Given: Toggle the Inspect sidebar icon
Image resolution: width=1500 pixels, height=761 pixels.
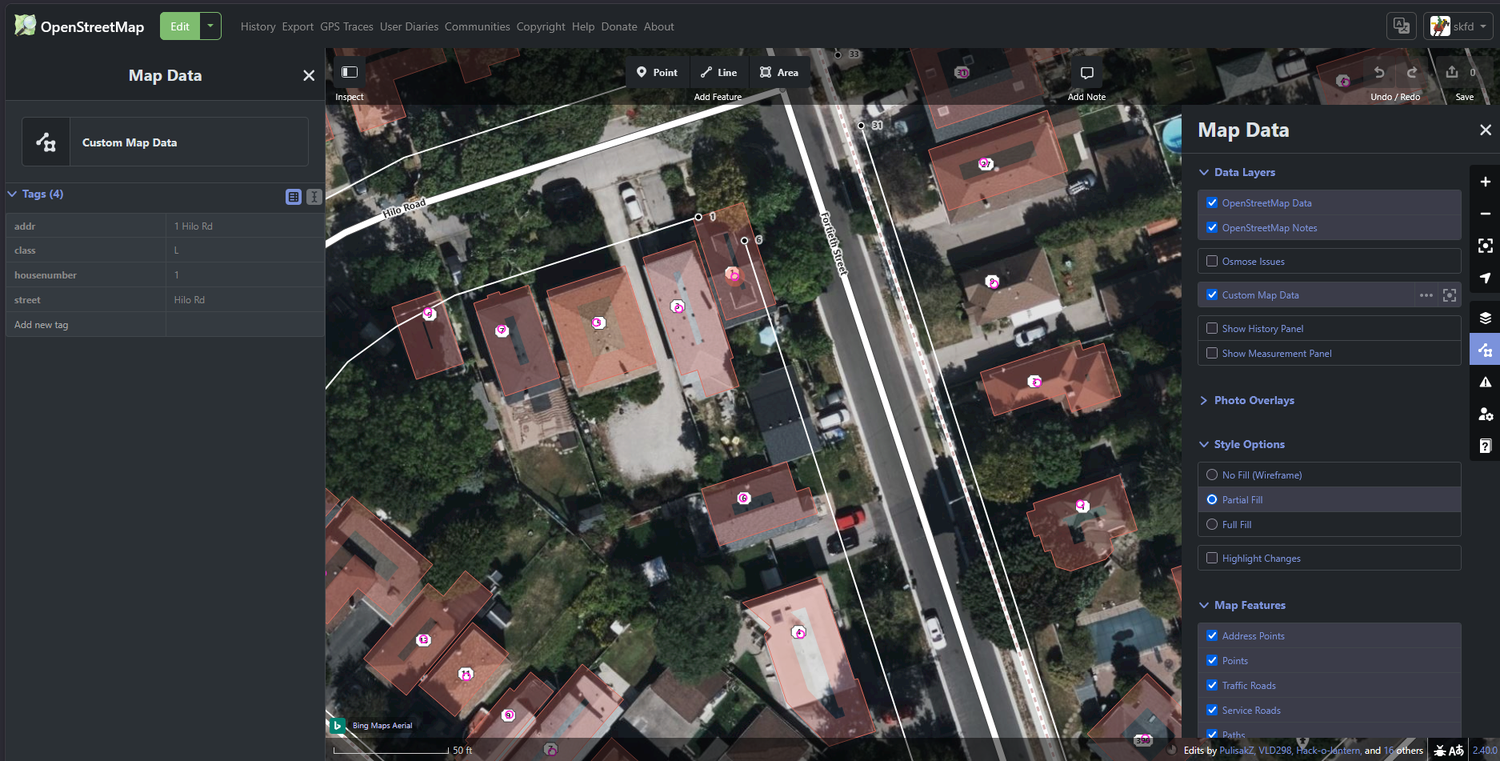Looking at the screenshot, I should [349, 72].
